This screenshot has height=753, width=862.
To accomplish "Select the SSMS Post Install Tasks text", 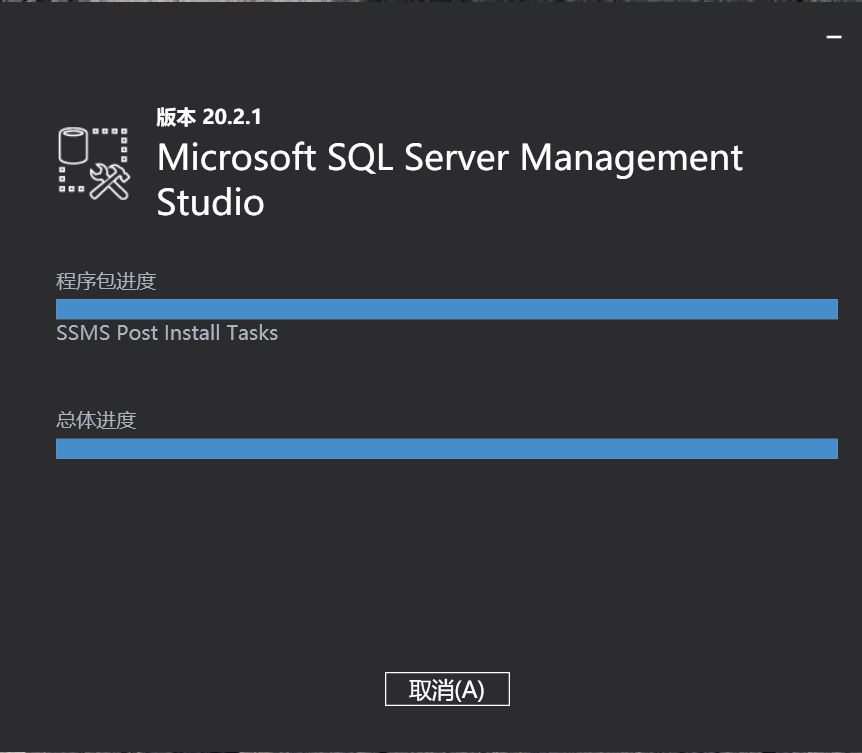I will 167,333.
